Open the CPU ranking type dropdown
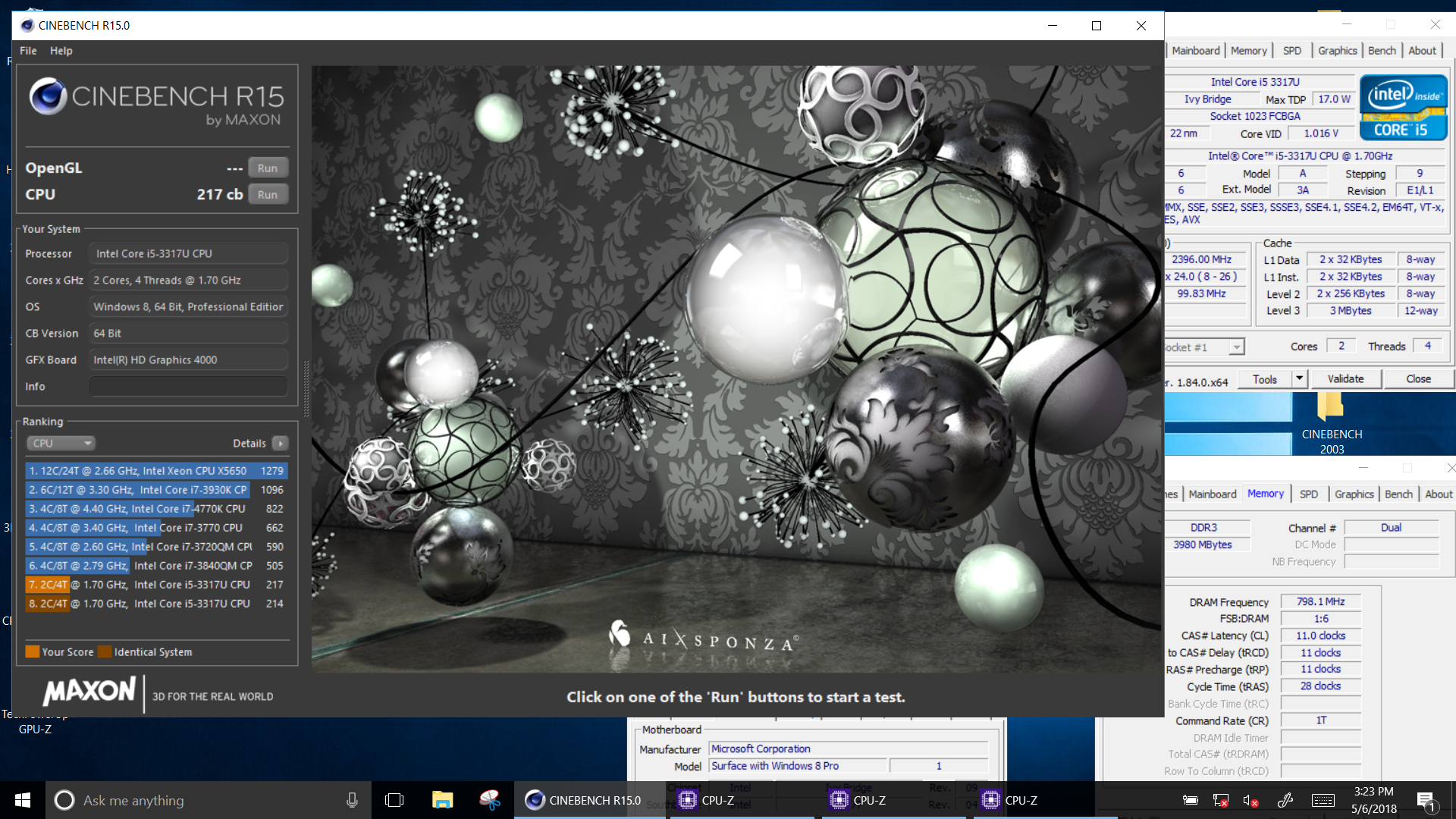 (61, 443)
